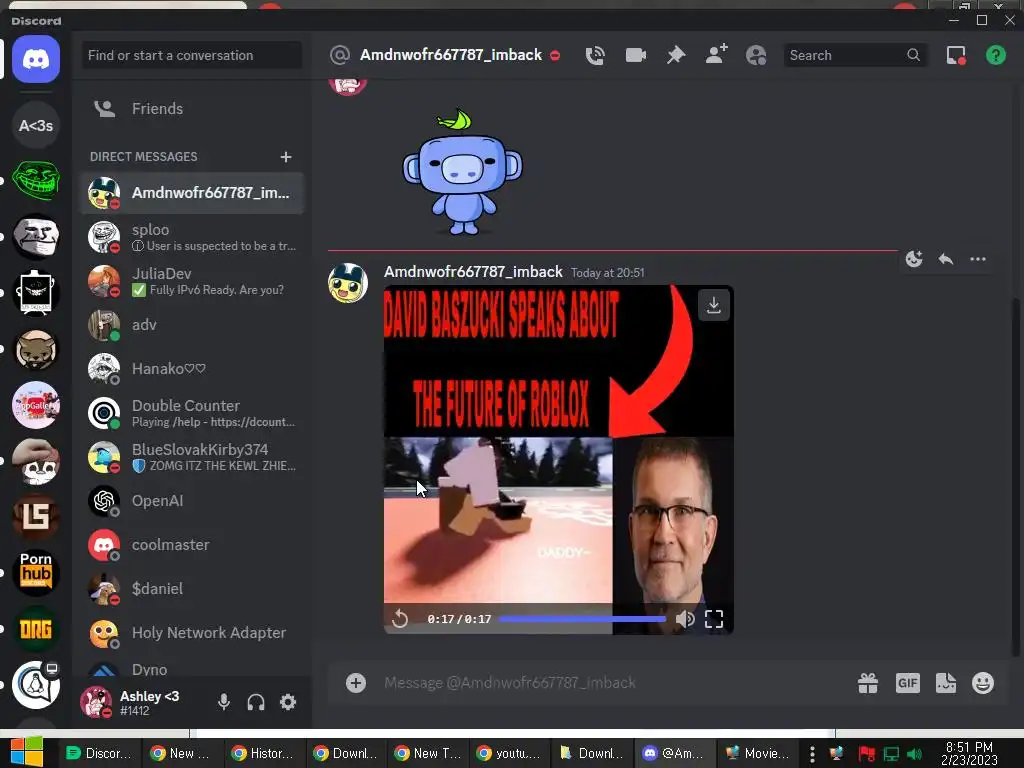Open more message options

point(978,259)
